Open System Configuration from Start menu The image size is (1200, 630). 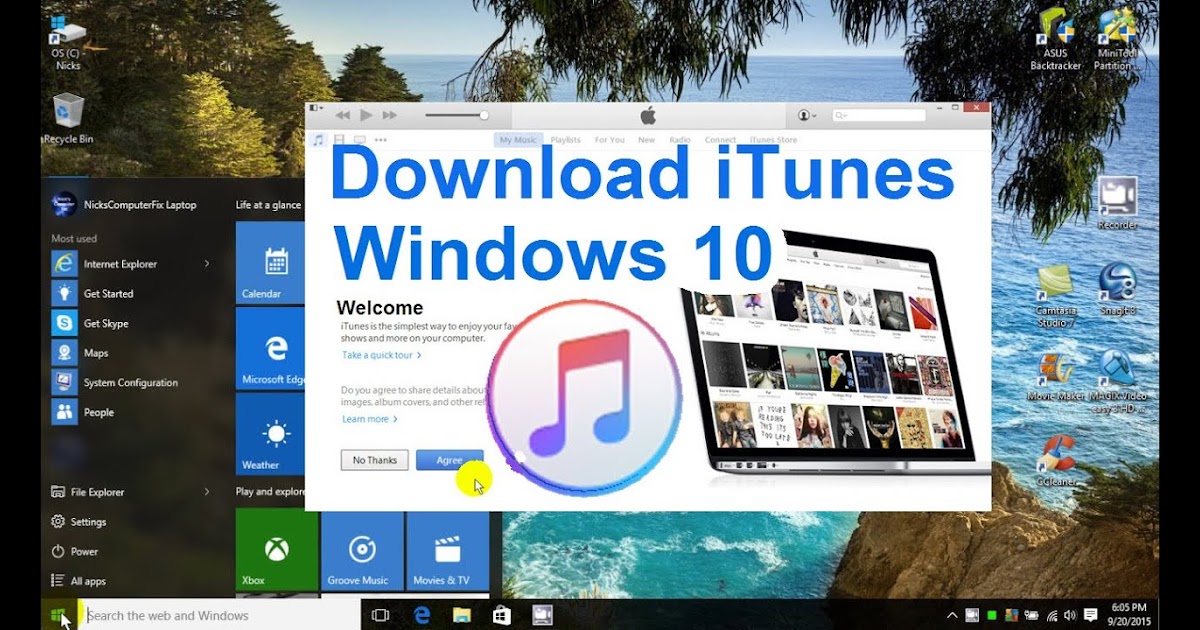(x=132, y=382)
